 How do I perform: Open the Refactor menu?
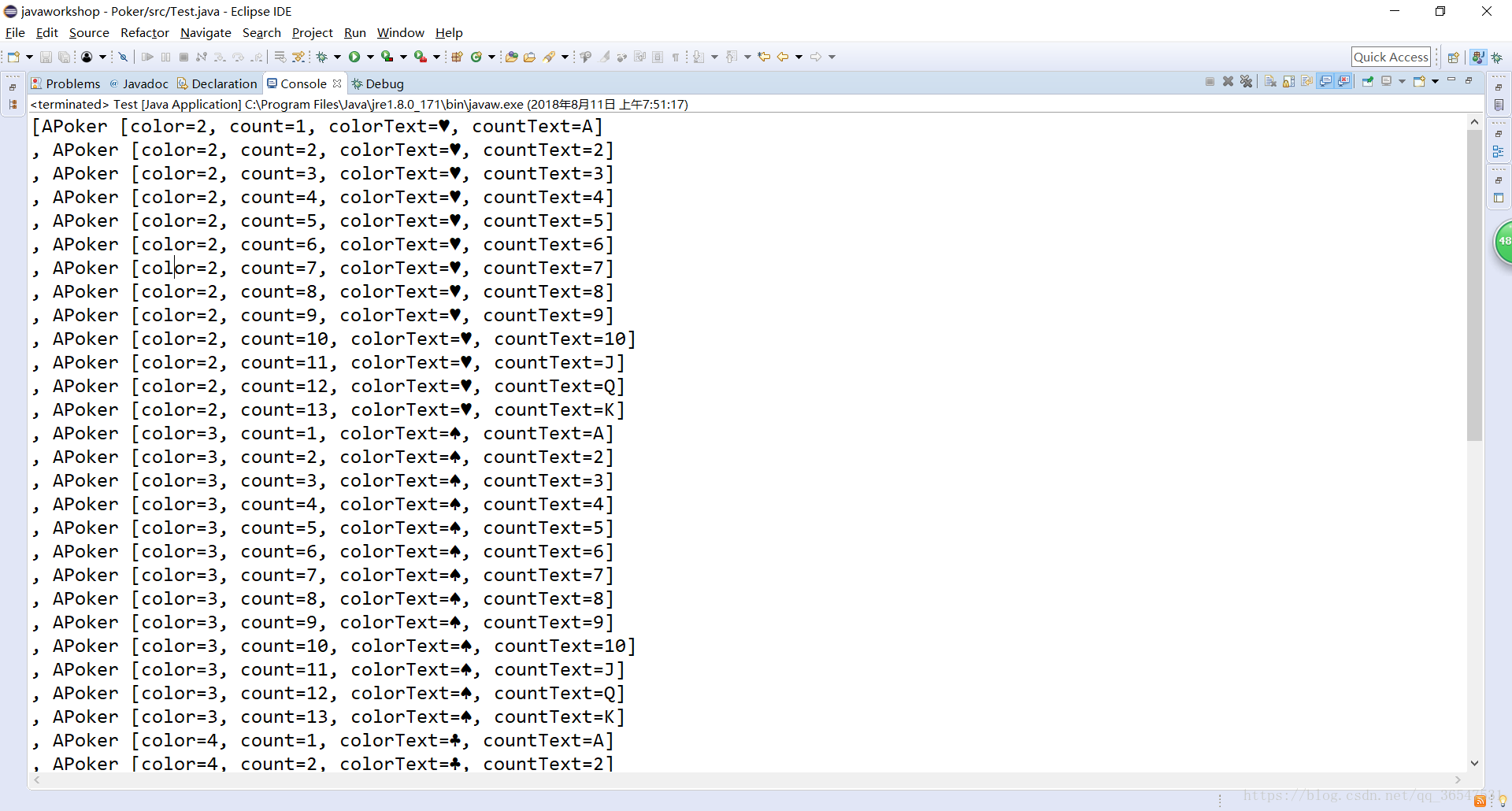point(145,32)
